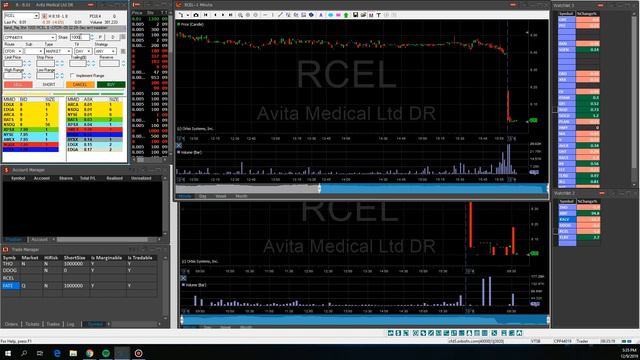Switch upper chart to the Day tab
This screenshot has width=640, height=360.
tap(202, 196)
